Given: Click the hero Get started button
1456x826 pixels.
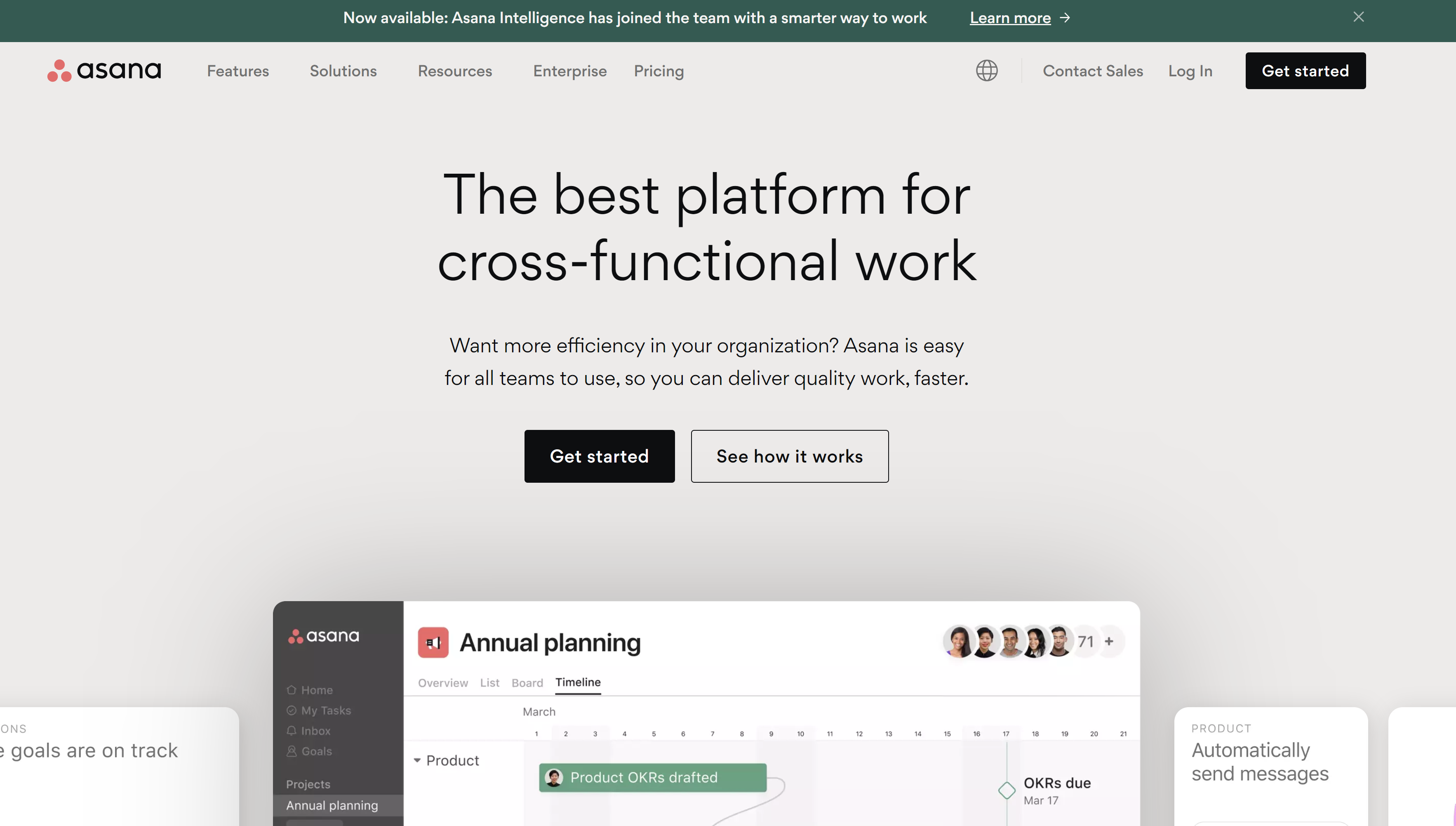Looking at the screenshot, I should coord(599,456).
